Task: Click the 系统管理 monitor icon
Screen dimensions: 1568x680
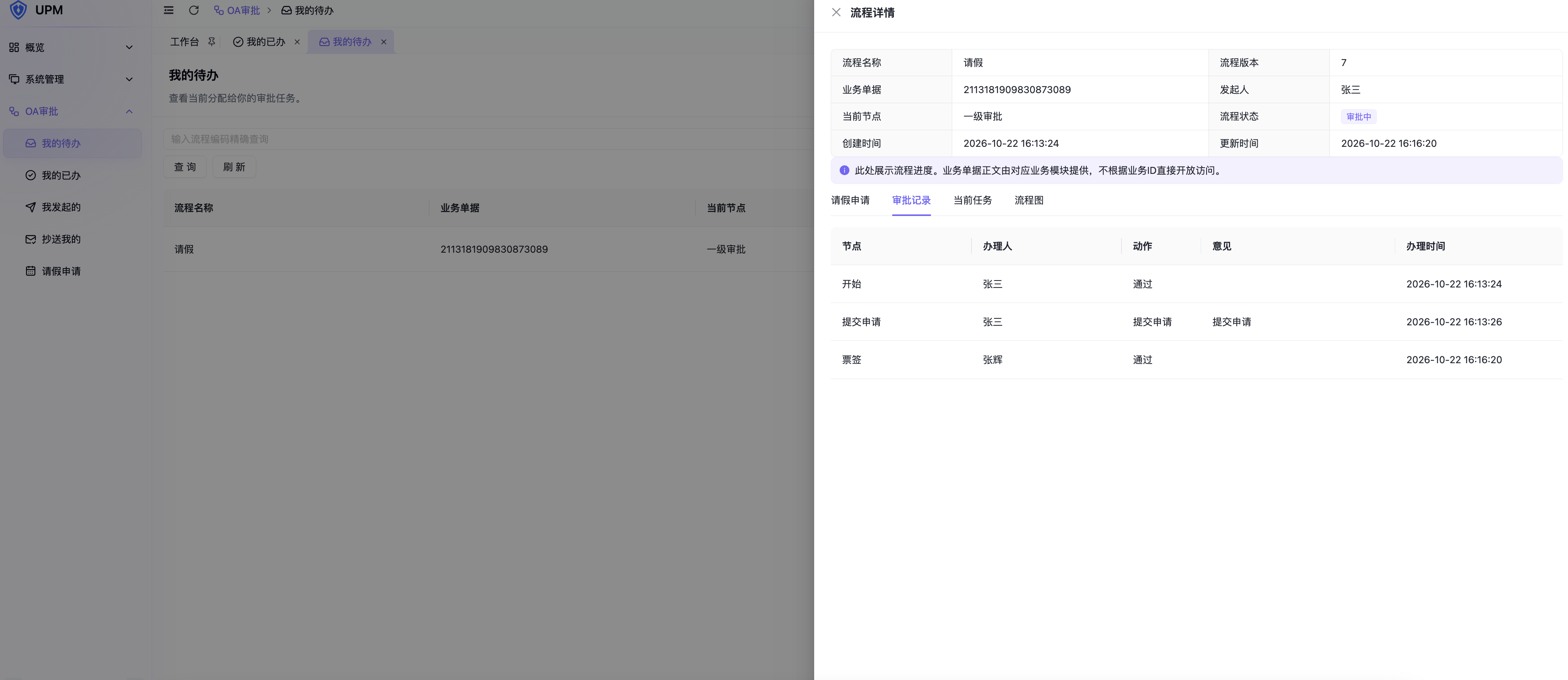Action: pos(14,79)
